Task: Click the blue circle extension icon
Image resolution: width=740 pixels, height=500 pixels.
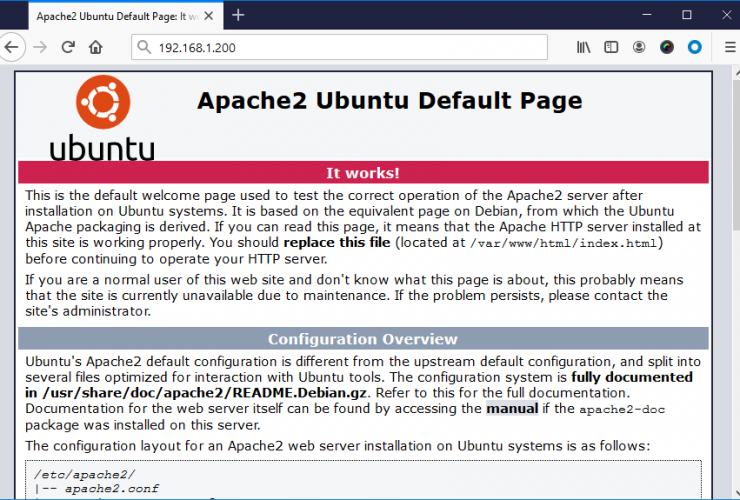Action: click(694, 47)
